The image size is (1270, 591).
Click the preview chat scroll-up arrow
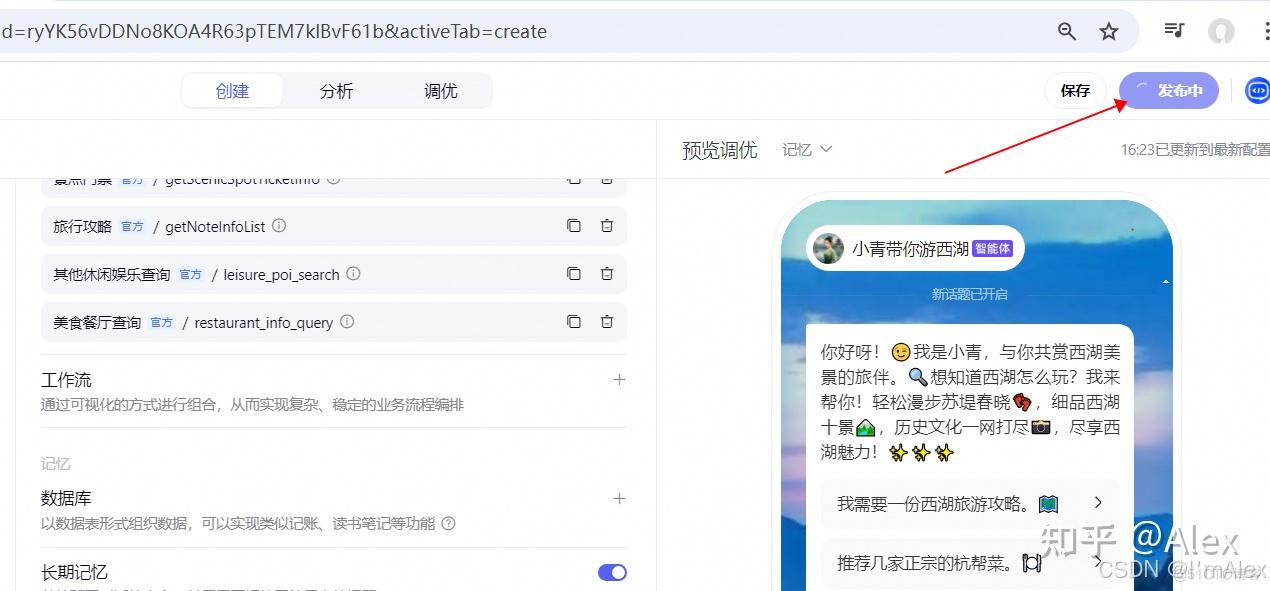click(x=1165, y=283)
